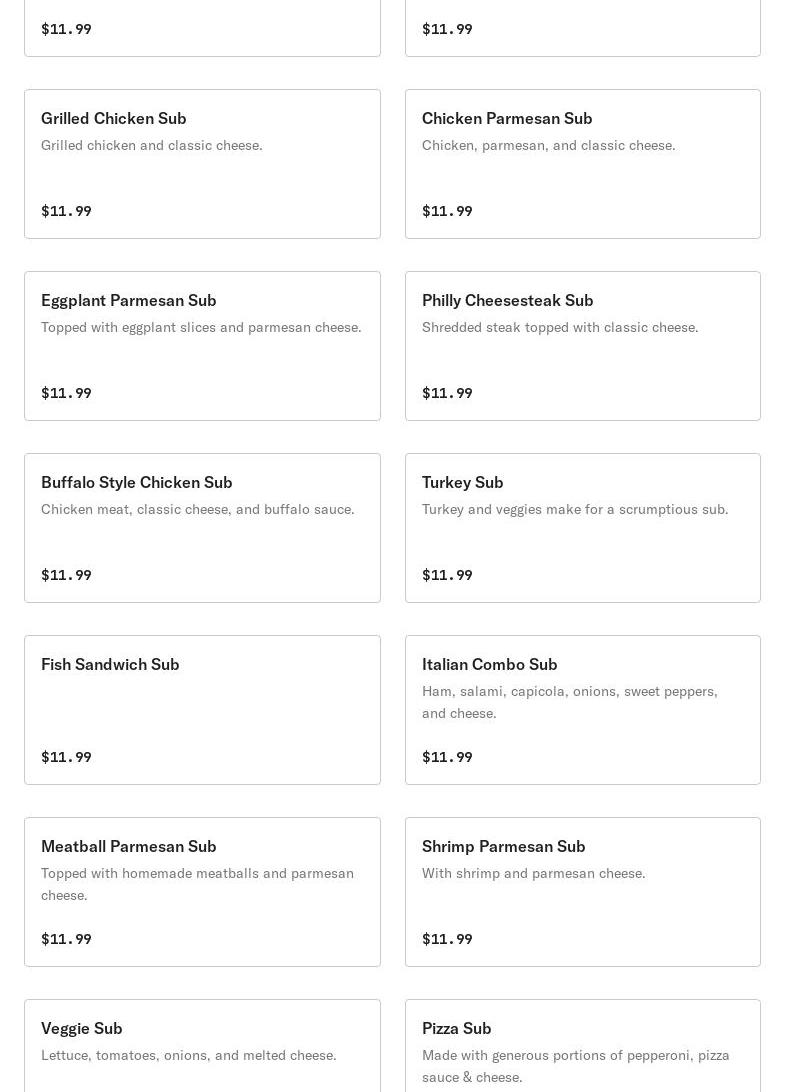Click the Philly Cheesesteak Sub description
785x1092 pixels.
[560, 327]
